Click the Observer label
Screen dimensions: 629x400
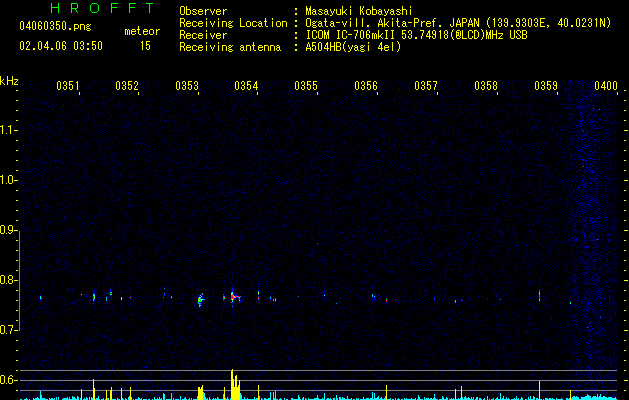(203, 11)
